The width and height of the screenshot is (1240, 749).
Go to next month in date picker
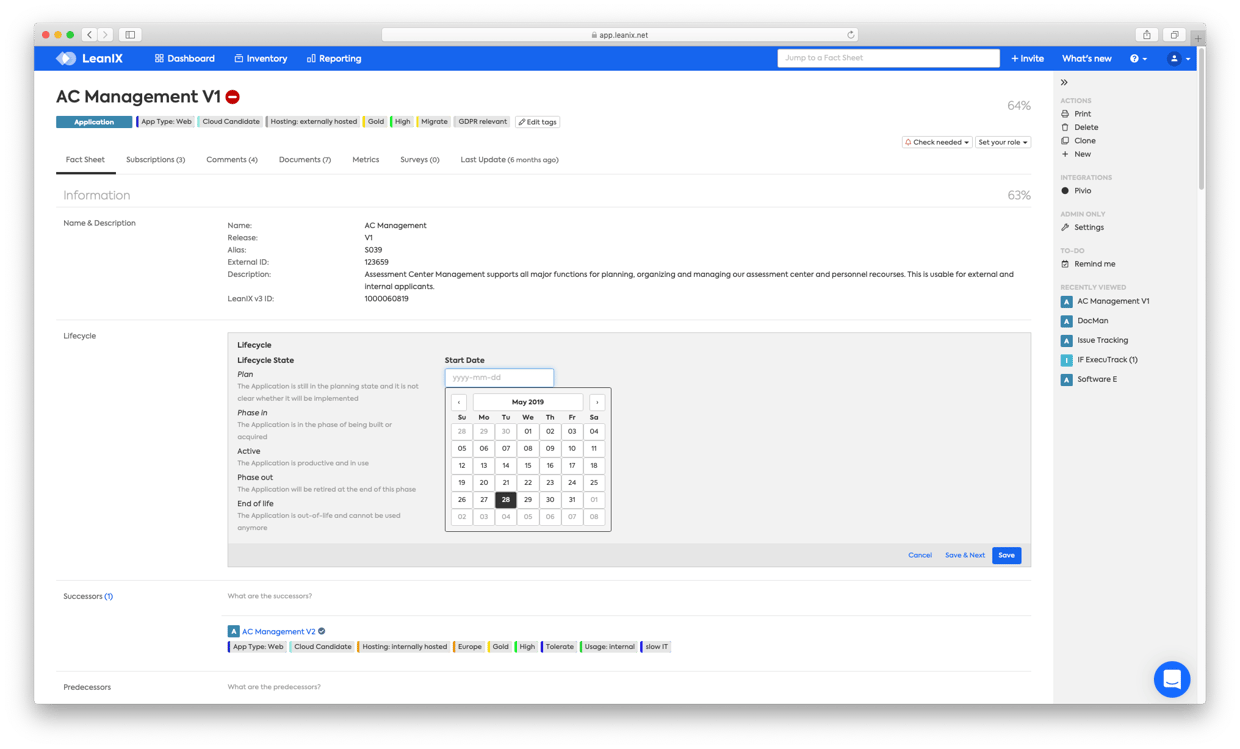coord(596,401)
